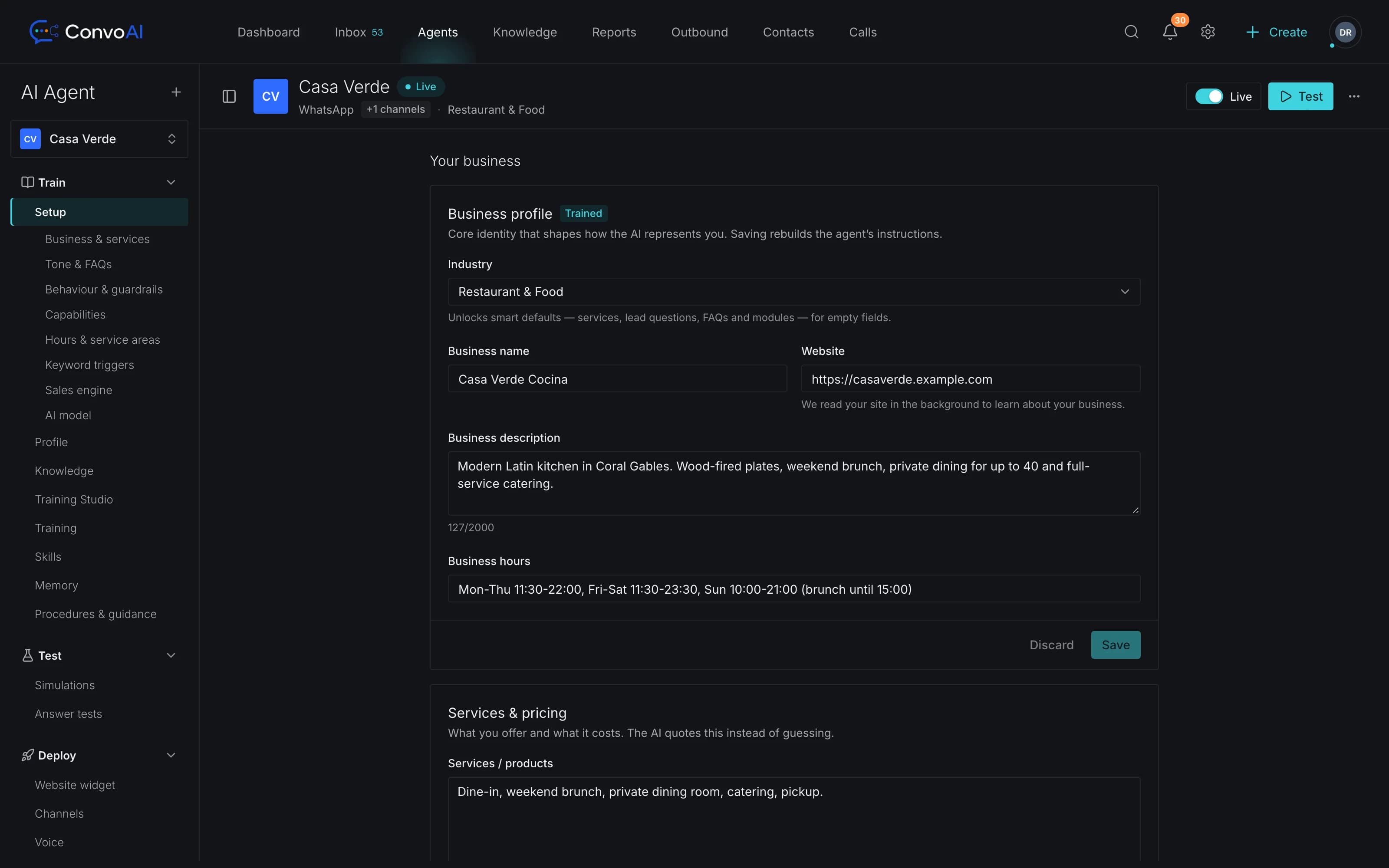Screen dimensions: 1389x868
Task: Open Profile in the sidebar
Action: tap(51, 442)
